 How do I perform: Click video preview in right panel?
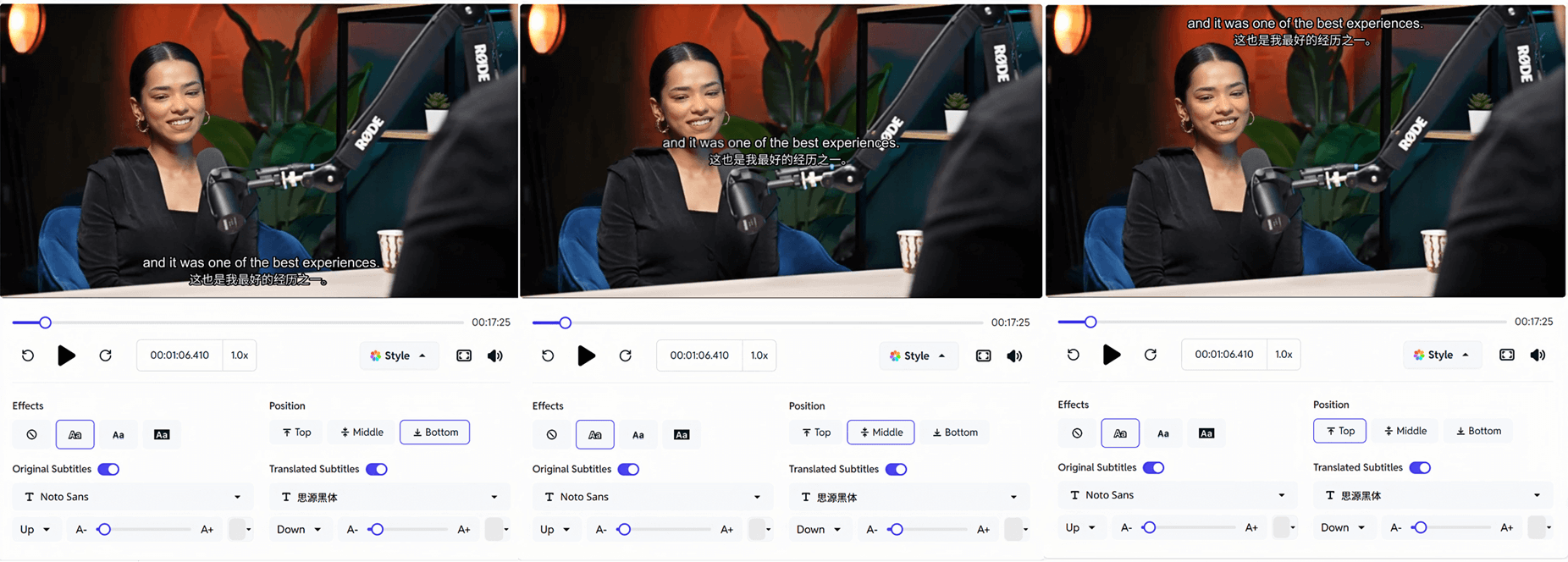1306,151
